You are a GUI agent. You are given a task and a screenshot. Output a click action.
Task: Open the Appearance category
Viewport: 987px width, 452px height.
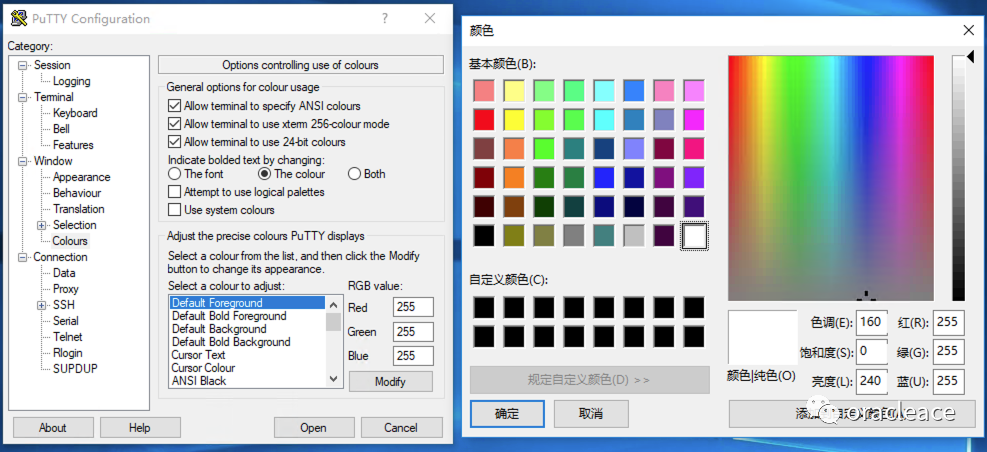[81, 177]
